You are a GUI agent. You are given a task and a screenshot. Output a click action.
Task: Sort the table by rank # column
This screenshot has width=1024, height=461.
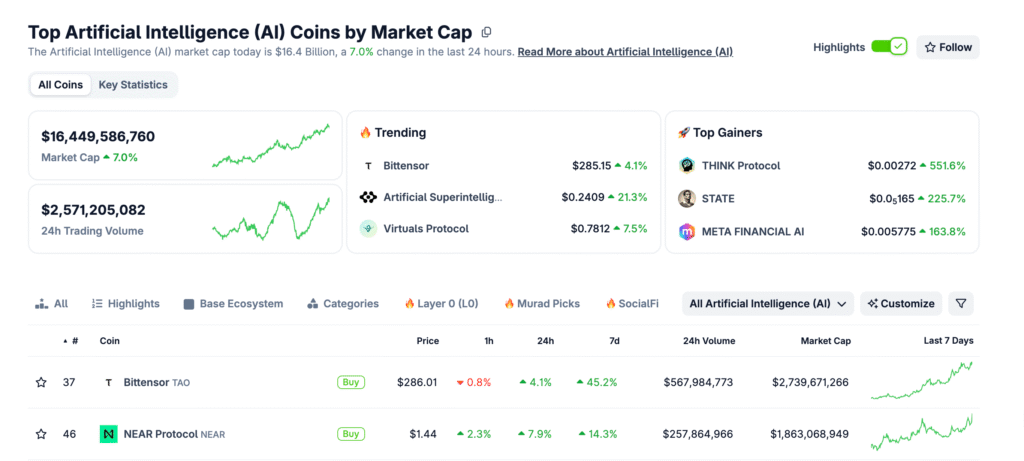click(x=71, y=341)
